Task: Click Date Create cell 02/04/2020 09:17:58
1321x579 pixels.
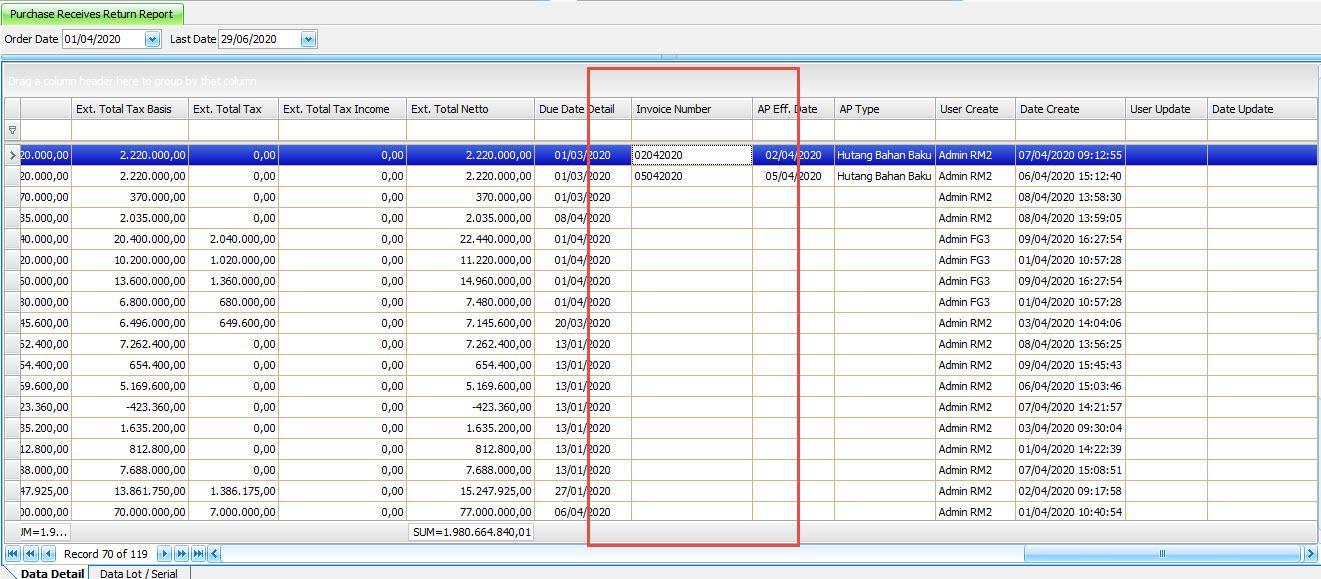Action: [x=1070, y=491]
